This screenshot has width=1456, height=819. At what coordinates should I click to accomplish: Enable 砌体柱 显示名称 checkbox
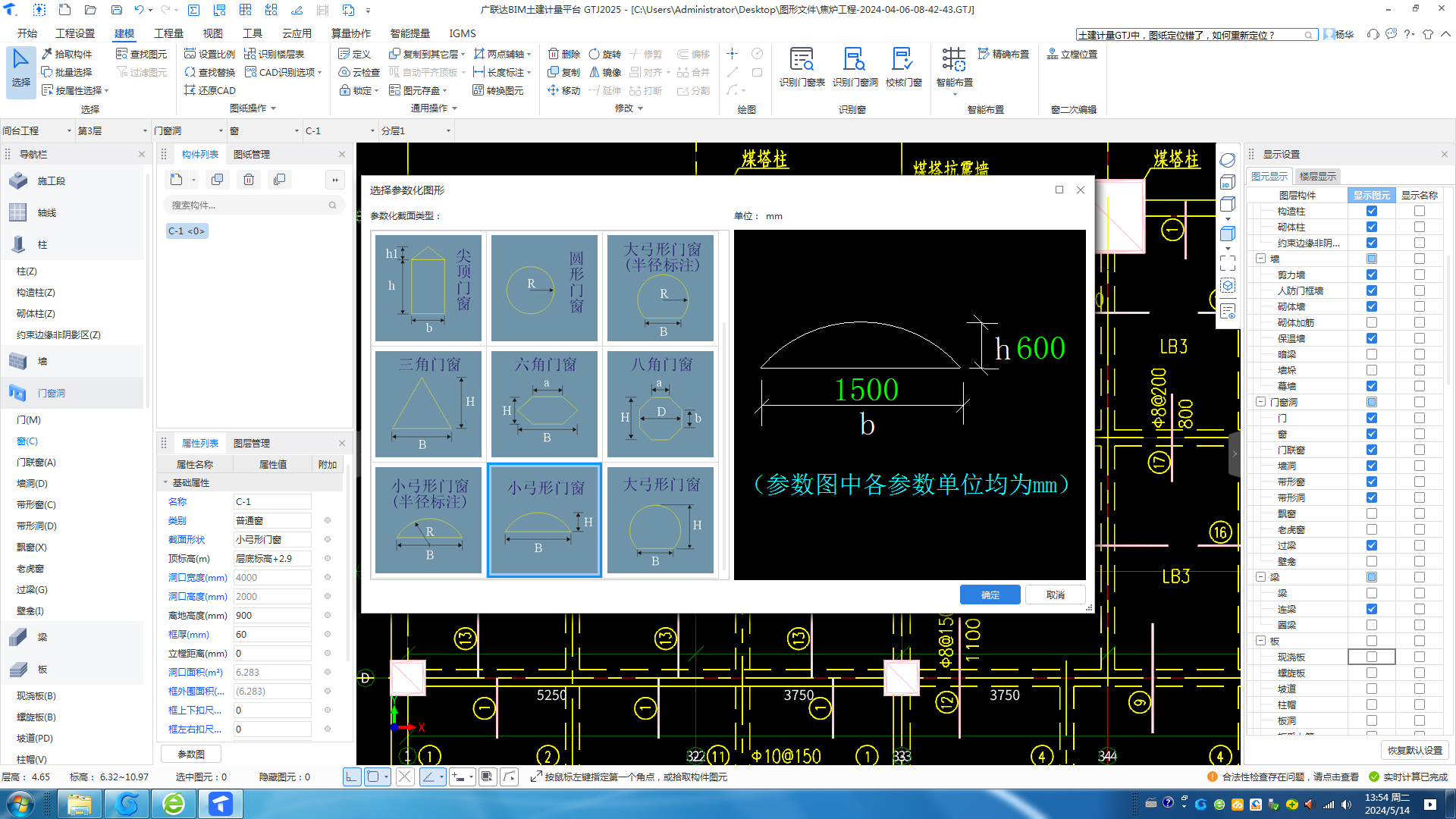[x=1419, y=227]
